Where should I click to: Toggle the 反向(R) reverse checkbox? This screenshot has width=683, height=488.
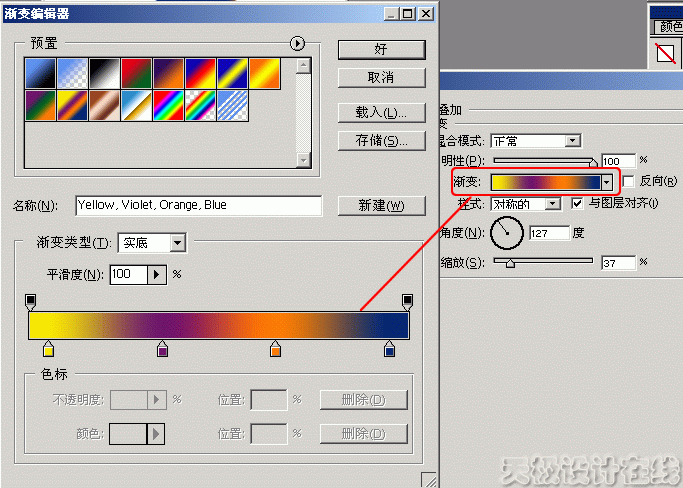[x=628, y=181]
